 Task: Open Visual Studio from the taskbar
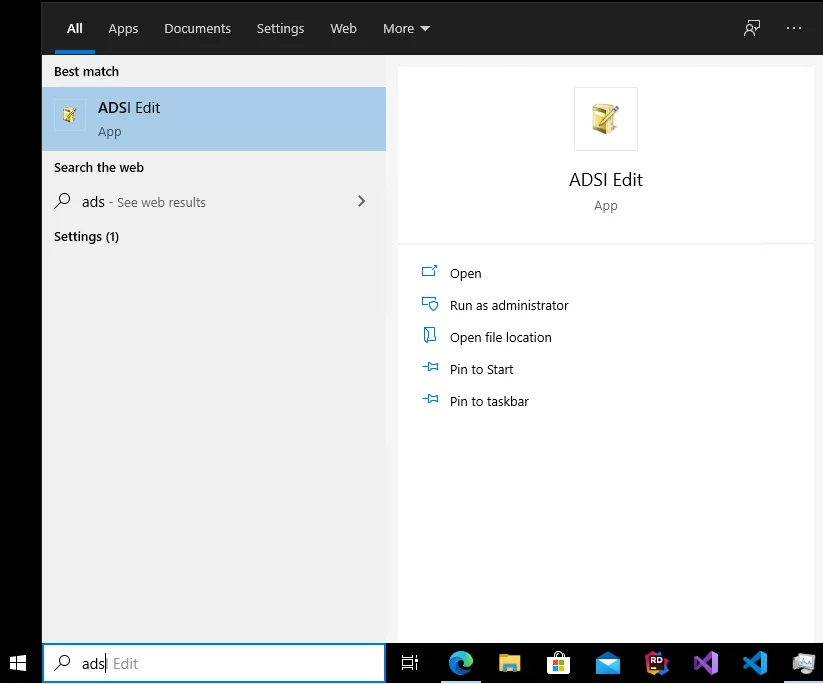[x=706, y=663]
